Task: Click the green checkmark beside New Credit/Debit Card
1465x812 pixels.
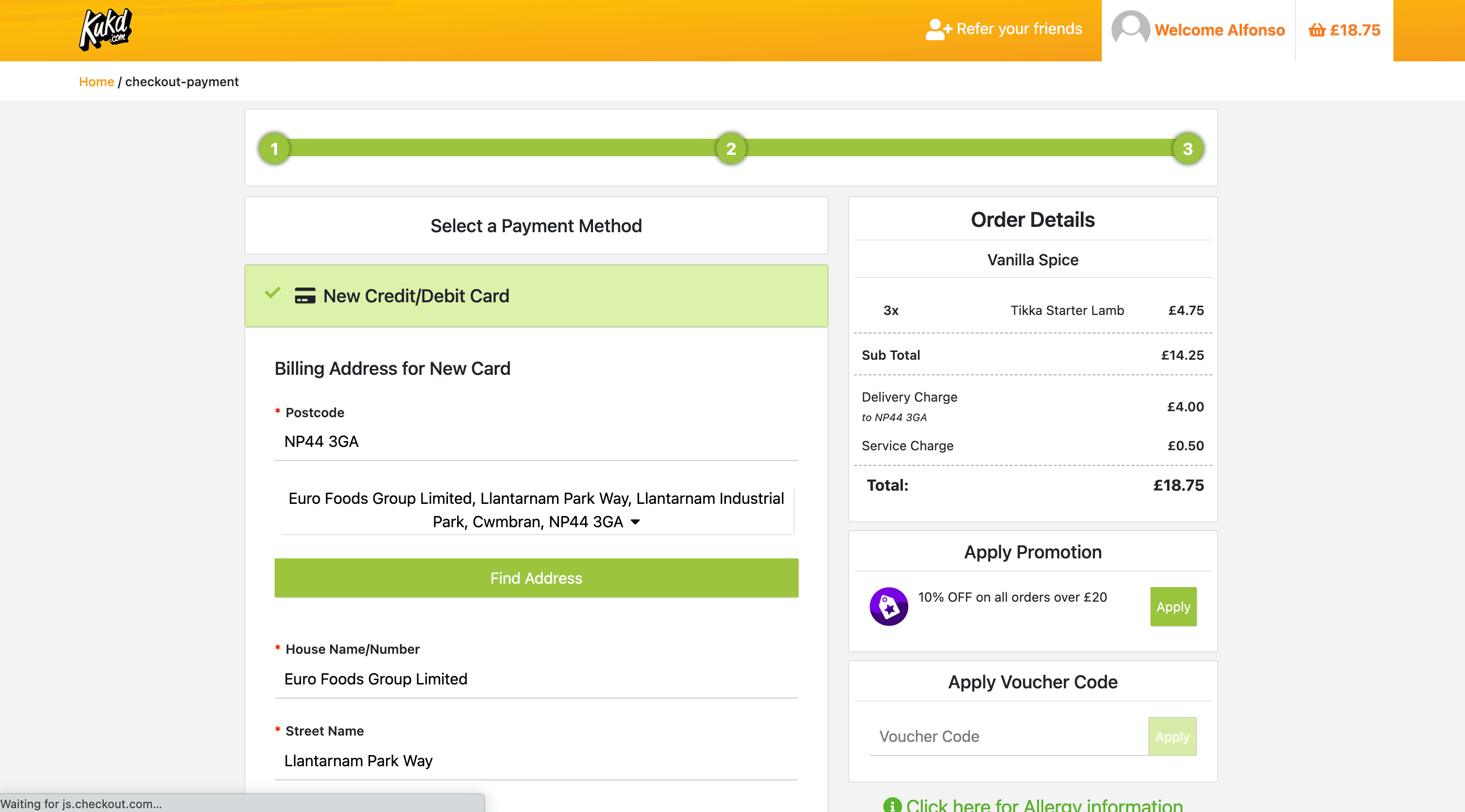Action: 273,293
